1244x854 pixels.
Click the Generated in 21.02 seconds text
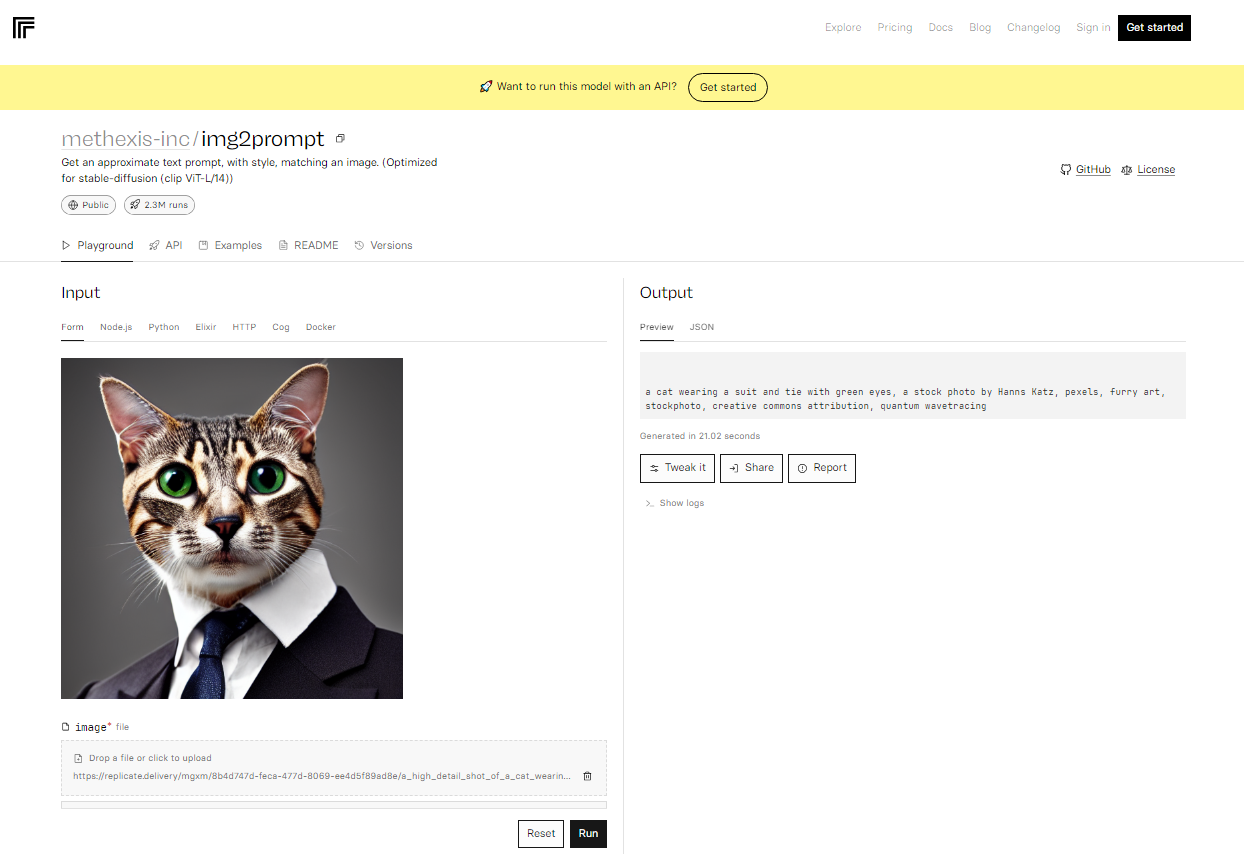pyautogui.click(x=700, y=436)
